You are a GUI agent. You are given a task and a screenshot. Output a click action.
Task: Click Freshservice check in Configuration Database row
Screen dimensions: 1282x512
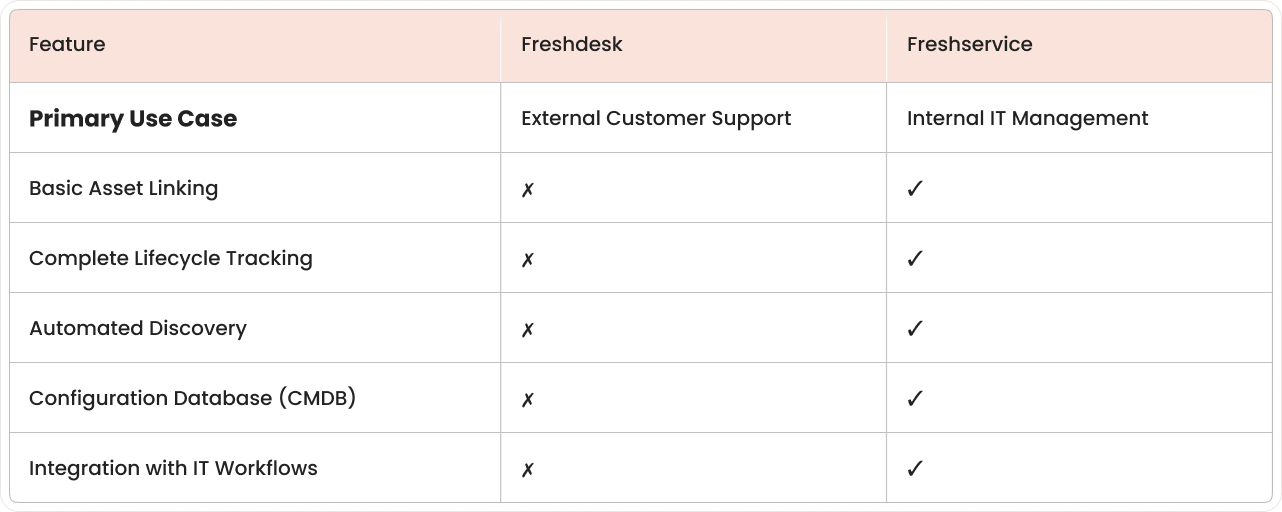(914, 399)
